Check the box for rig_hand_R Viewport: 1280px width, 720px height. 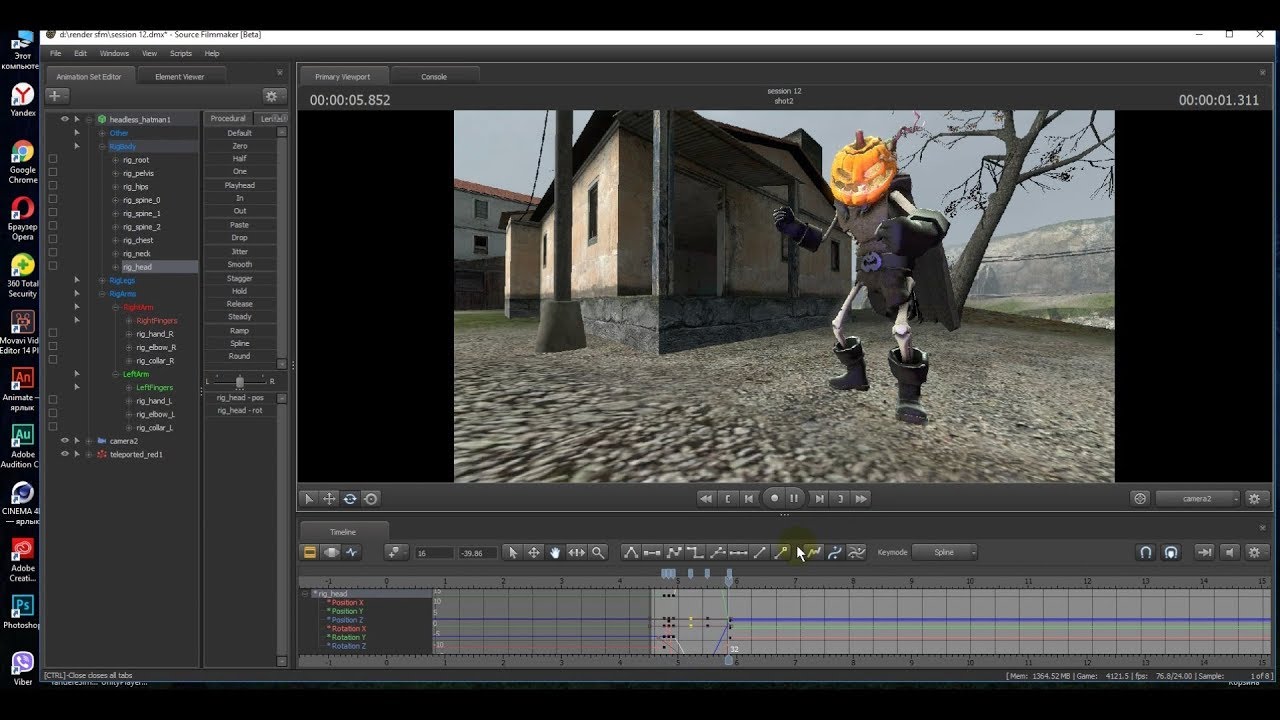coord(53,334)
